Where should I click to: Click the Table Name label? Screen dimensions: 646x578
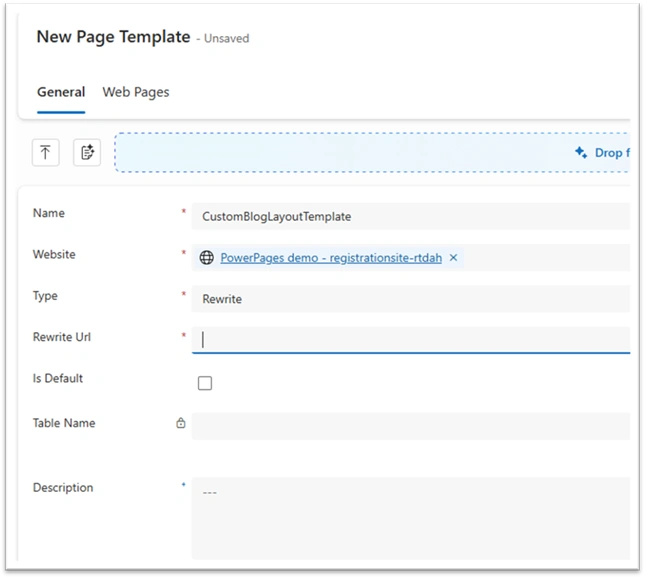(x=64, y=423)
